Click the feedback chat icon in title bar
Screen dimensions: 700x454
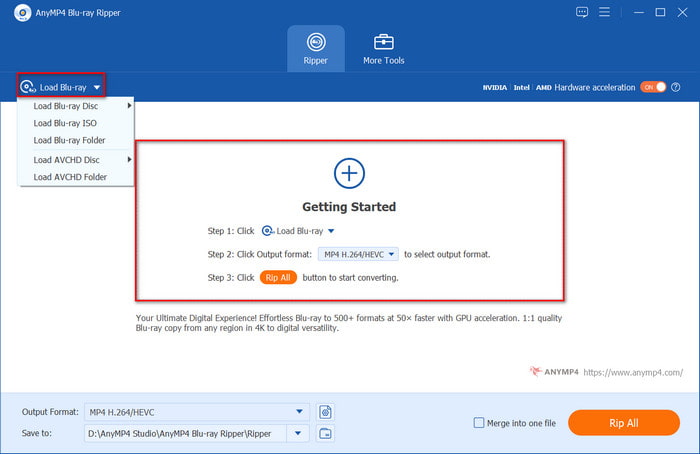pos(582,12)
